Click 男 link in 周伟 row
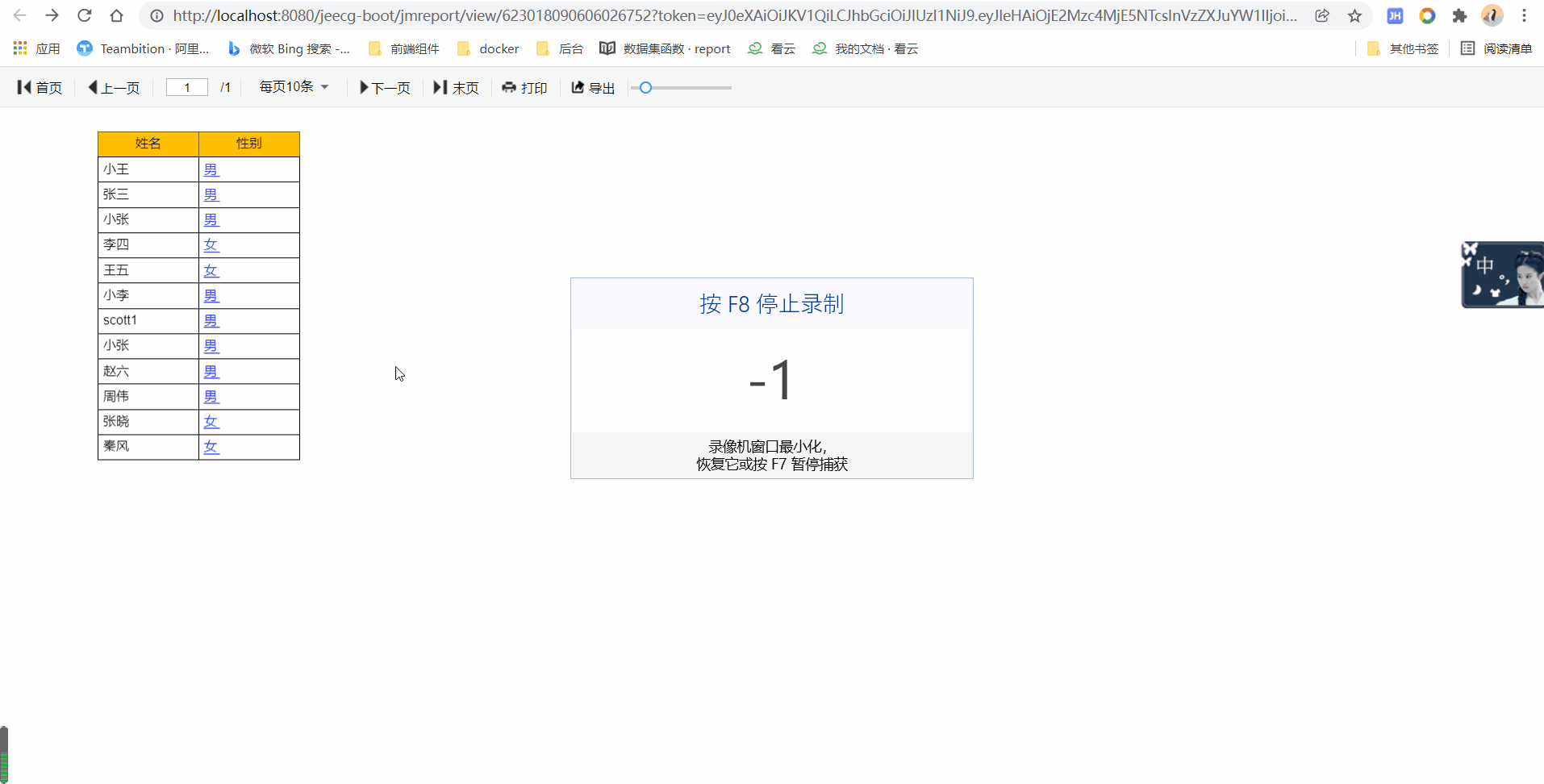This screenshot has height=784, width=1544. 211,396
